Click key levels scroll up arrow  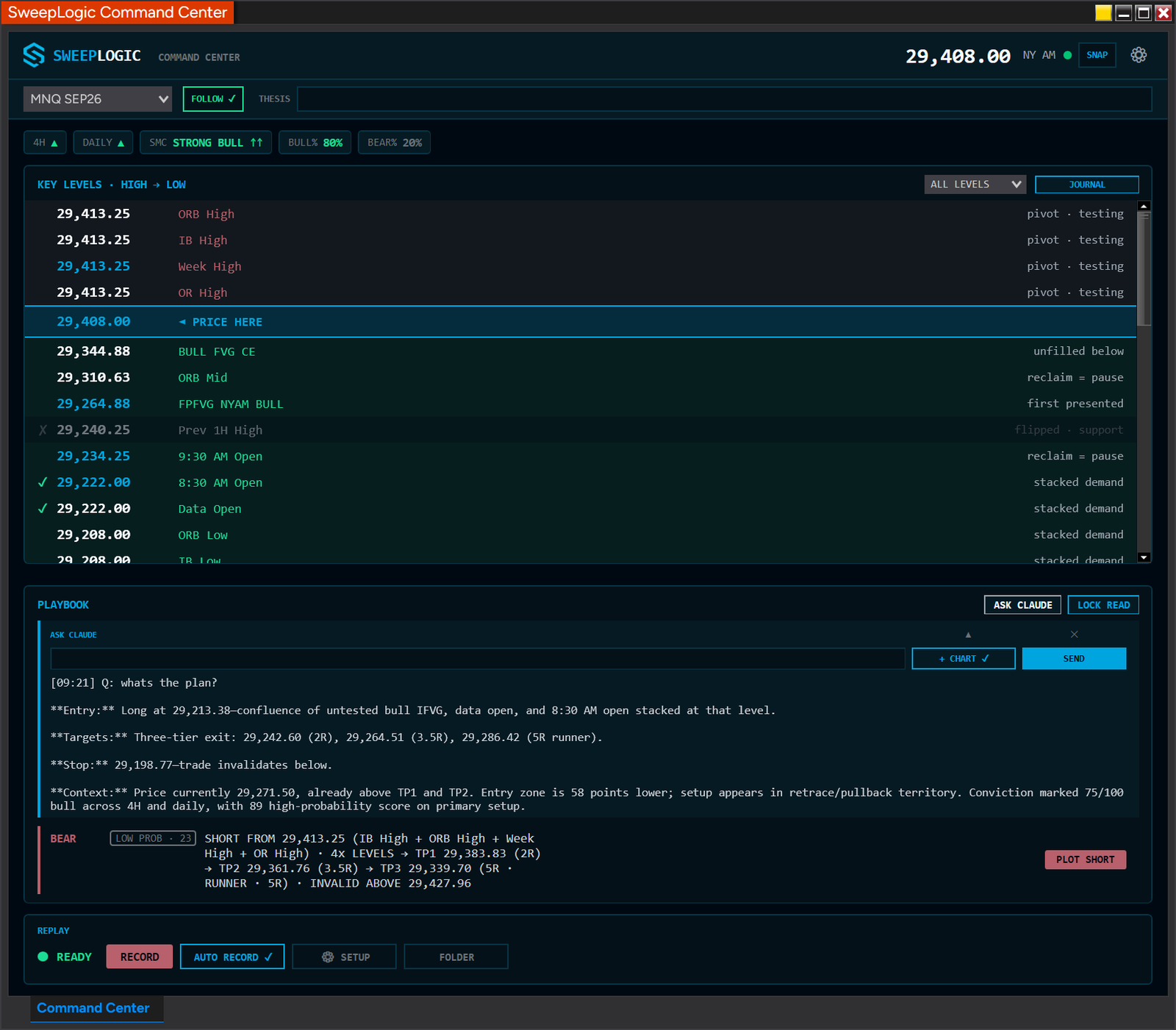point(1144,207)
